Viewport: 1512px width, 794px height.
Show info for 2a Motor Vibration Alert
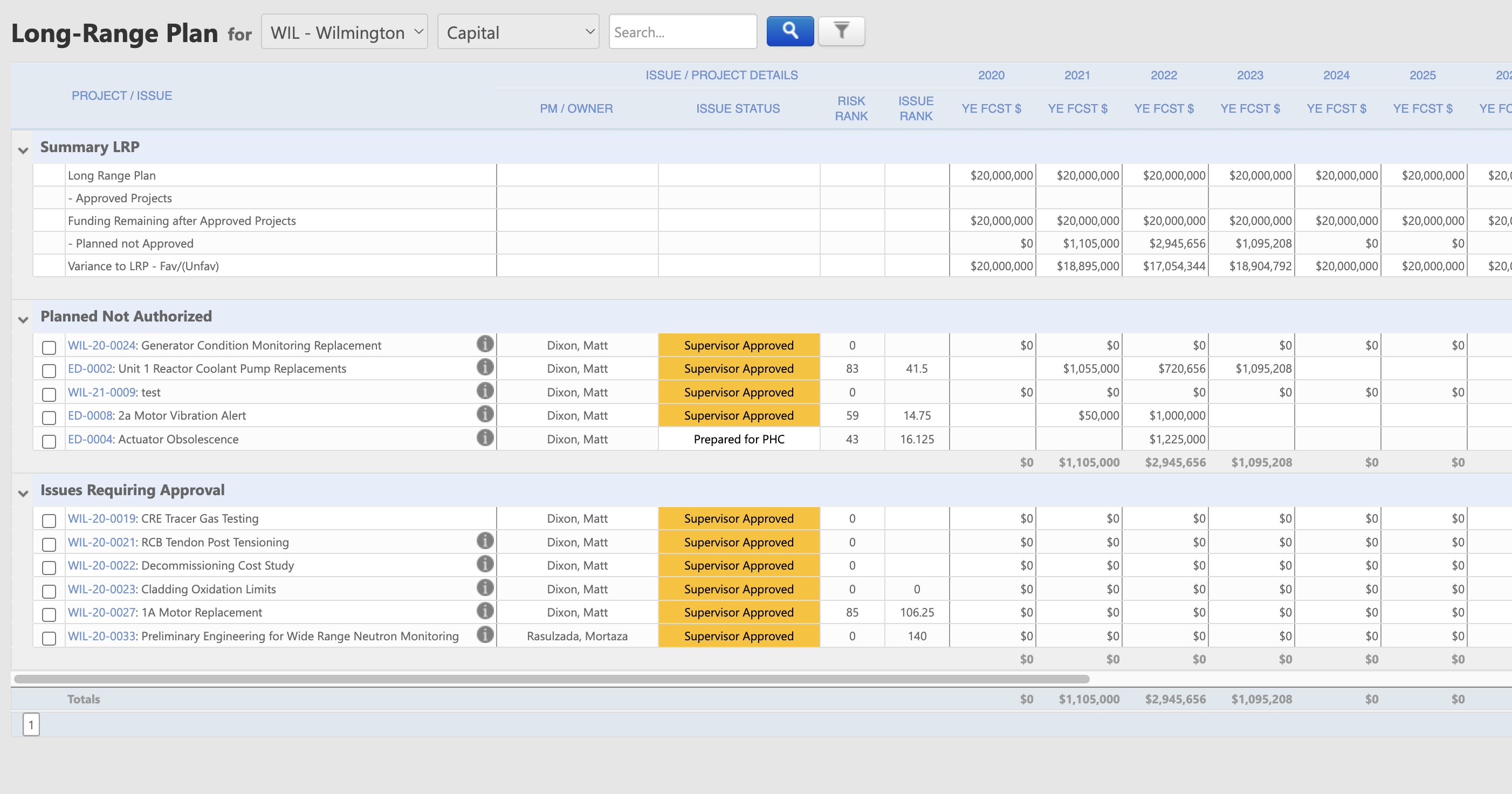485,415
